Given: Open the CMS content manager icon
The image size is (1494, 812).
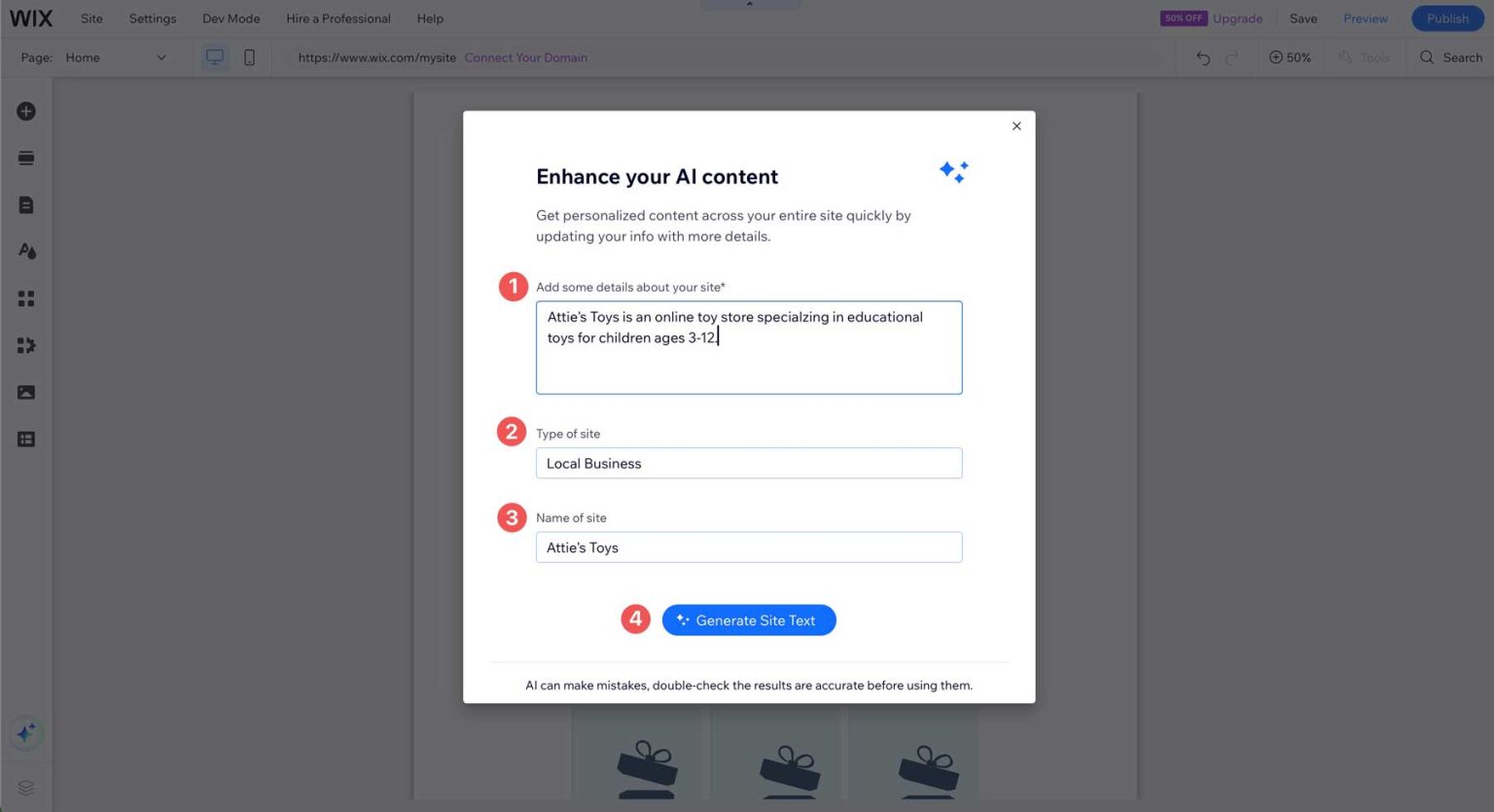Looking at the screenshot, I should click(x=25, y=439).
